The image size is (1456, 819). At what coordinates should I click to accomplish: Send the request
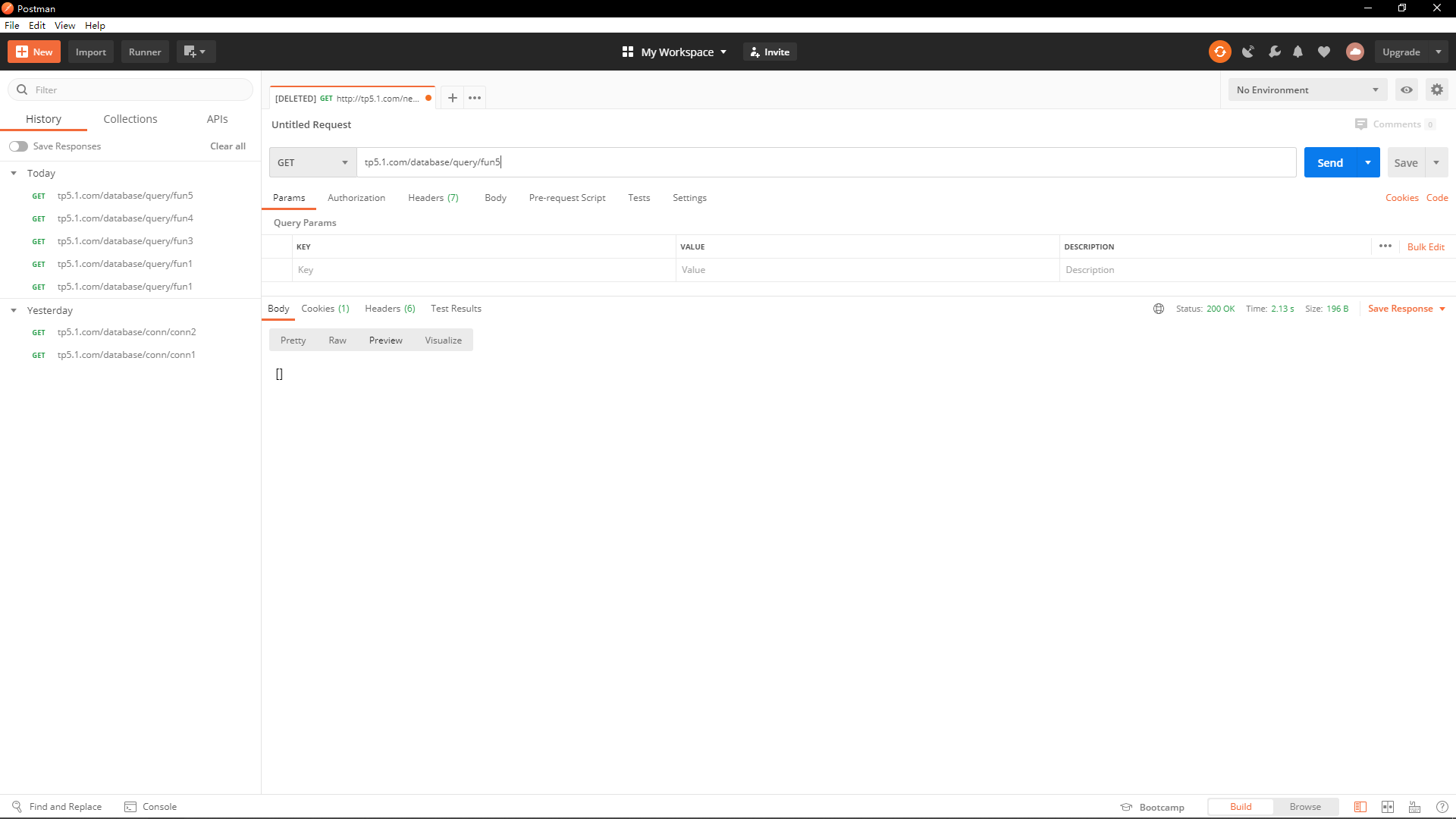point(1330,162)
